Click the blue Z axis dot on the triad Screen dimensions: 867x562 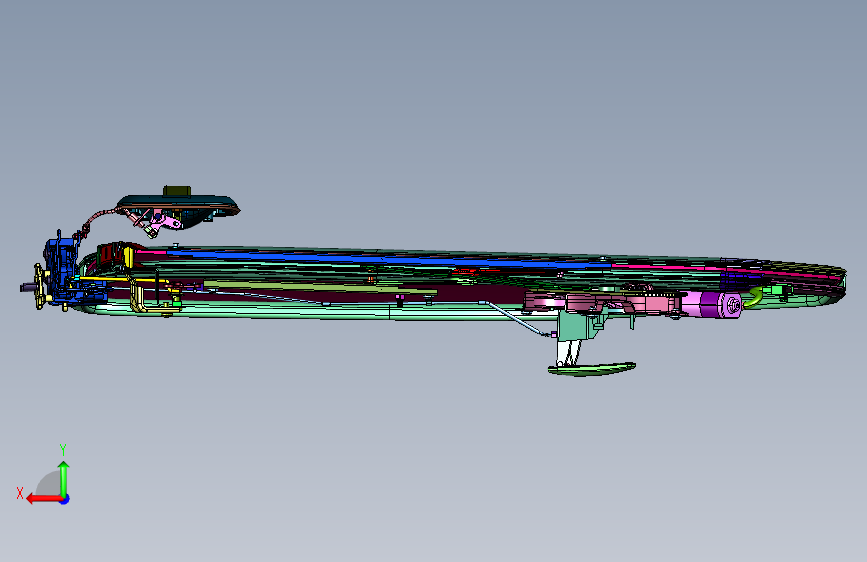click(x=65, y=499)
